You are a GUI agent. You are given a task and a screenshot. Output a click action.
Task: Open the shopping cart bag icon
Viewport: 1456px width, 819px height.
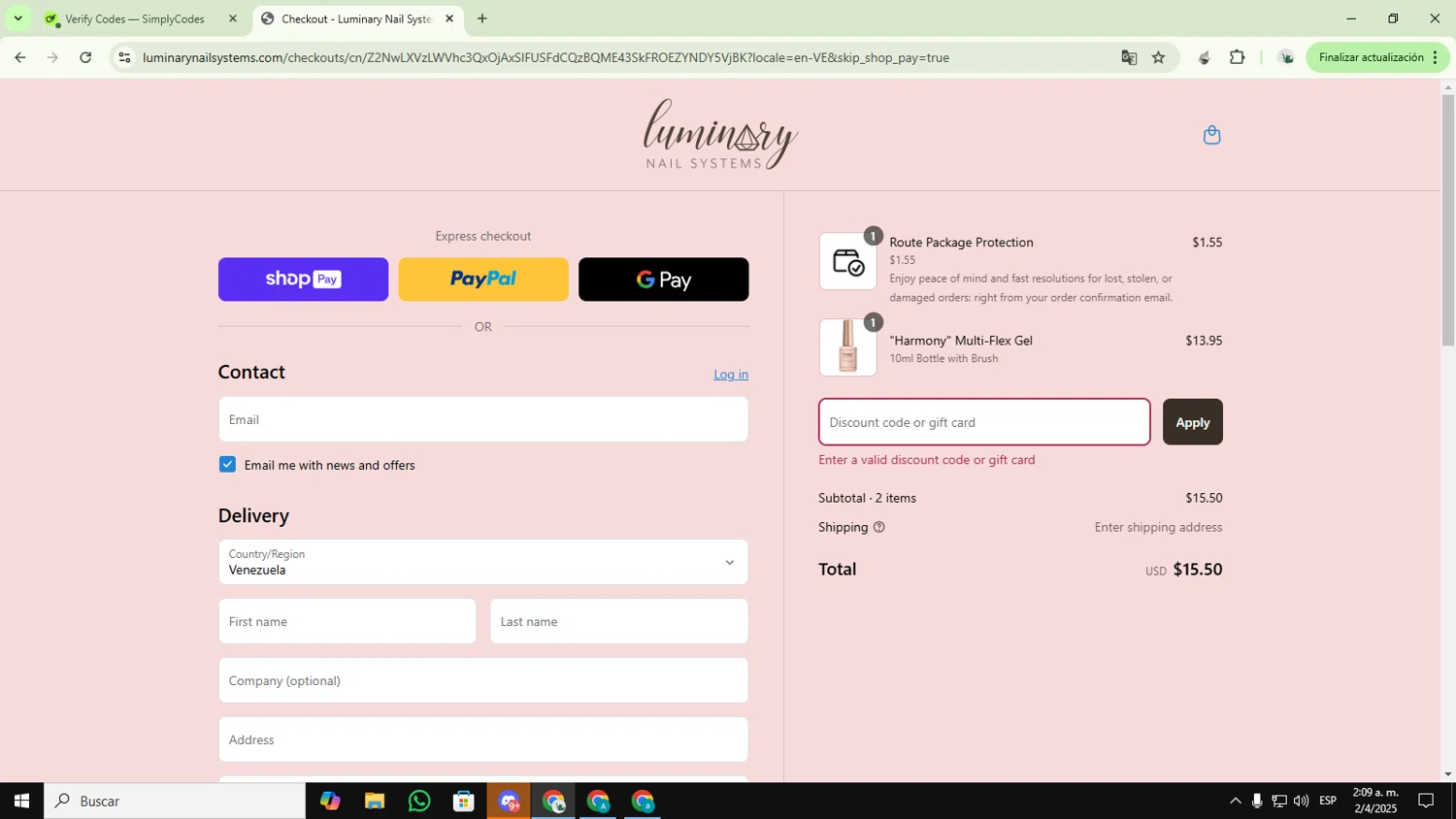1211,135
